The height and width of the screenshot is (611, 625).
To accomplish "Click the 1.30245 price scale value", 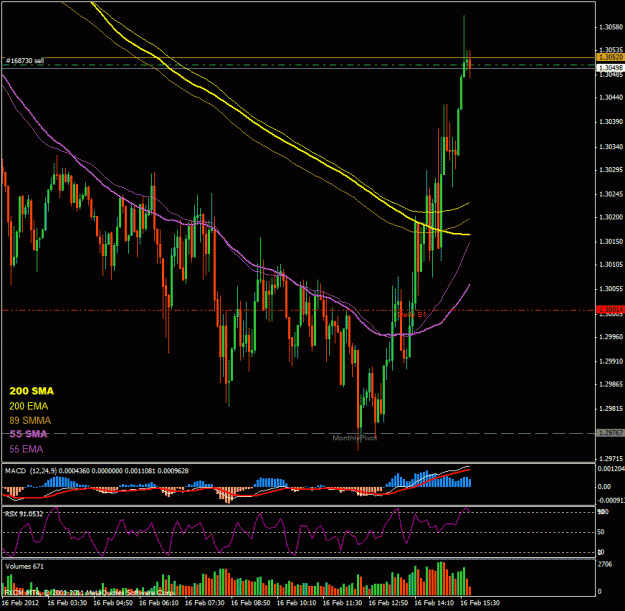I will click(611, 194).
